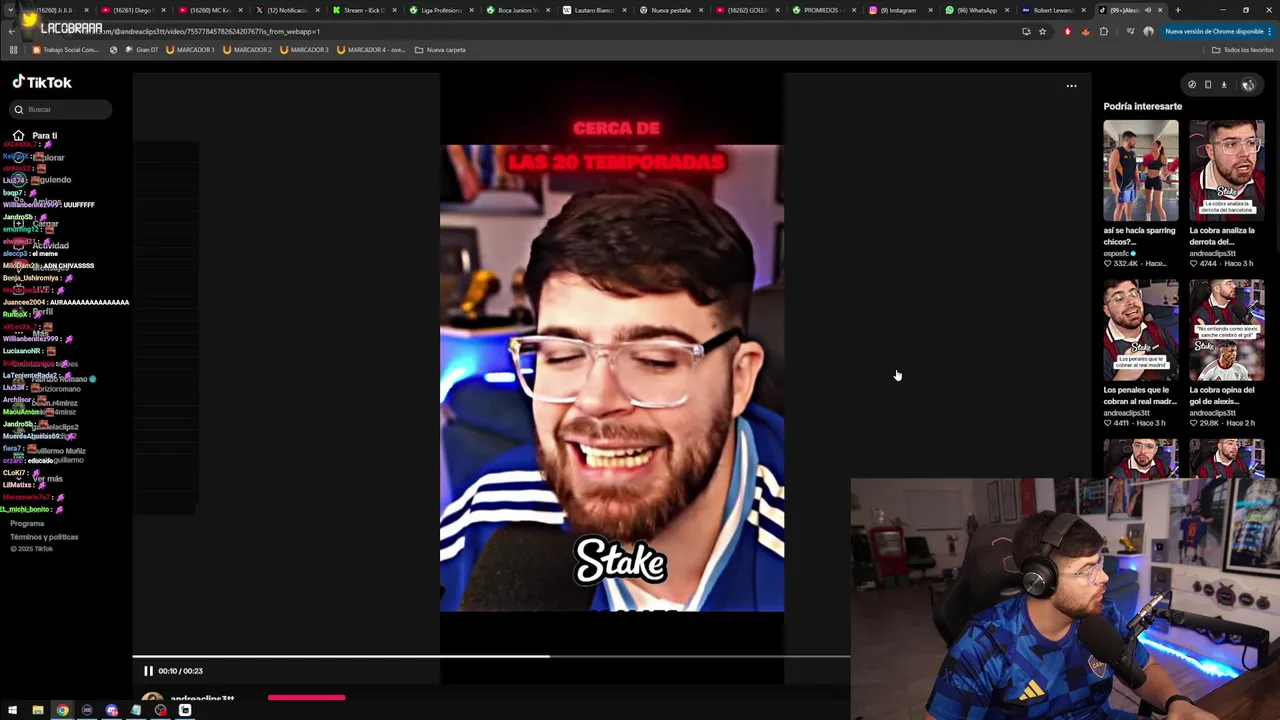The width and height of the screenshot is (1280, 720).
Task: Open the Todos los favoritos folder
Action: [1244, 50]
